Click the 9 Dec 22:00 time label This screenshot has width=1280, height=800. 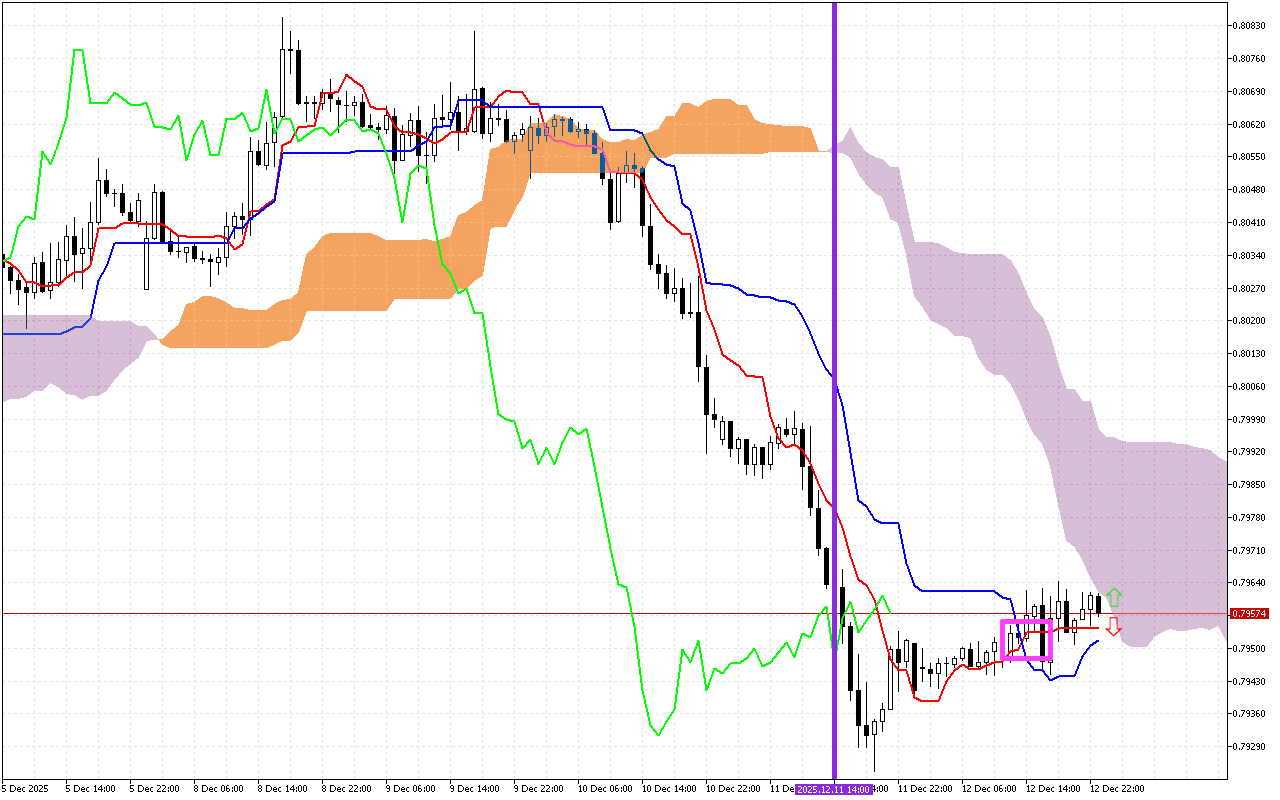[x=540, y=789]
